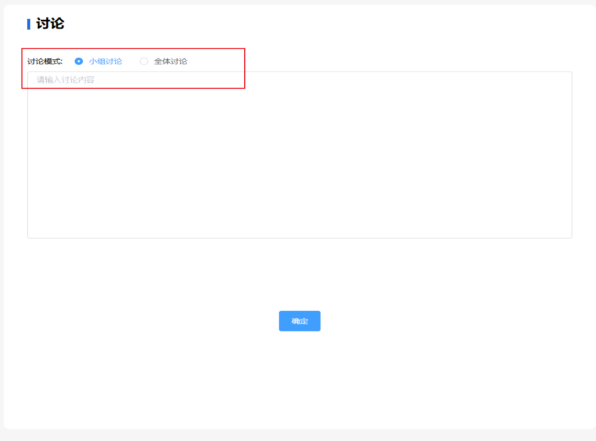Focus the 请输入讨论内容 text area

300,155
